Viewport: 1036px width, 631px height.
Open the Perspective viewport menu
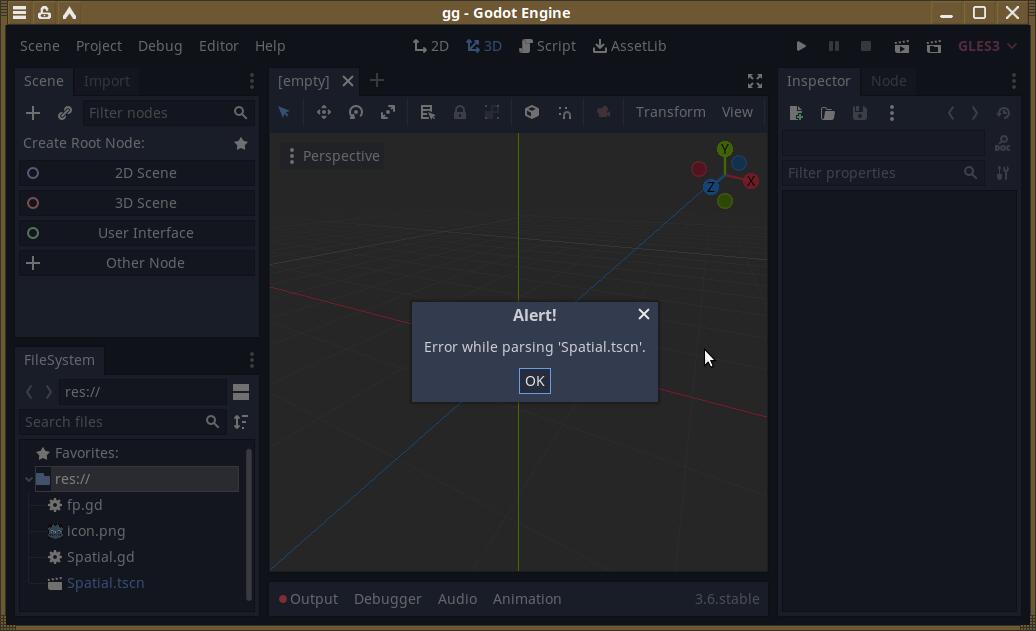point(334,156)
